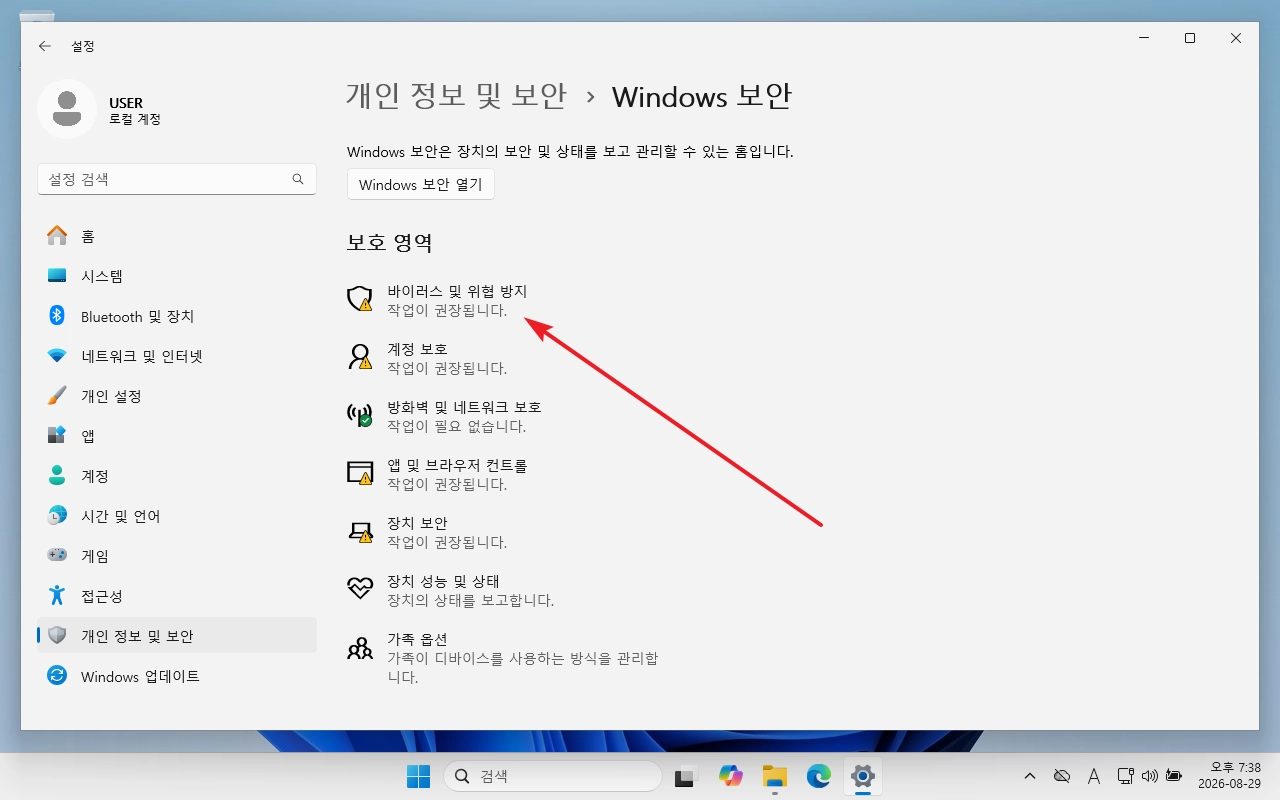The width and height of the screenshot is (1280, 800).
Task: Go to 게임 in the sidebar
Action: coord(177,556)
